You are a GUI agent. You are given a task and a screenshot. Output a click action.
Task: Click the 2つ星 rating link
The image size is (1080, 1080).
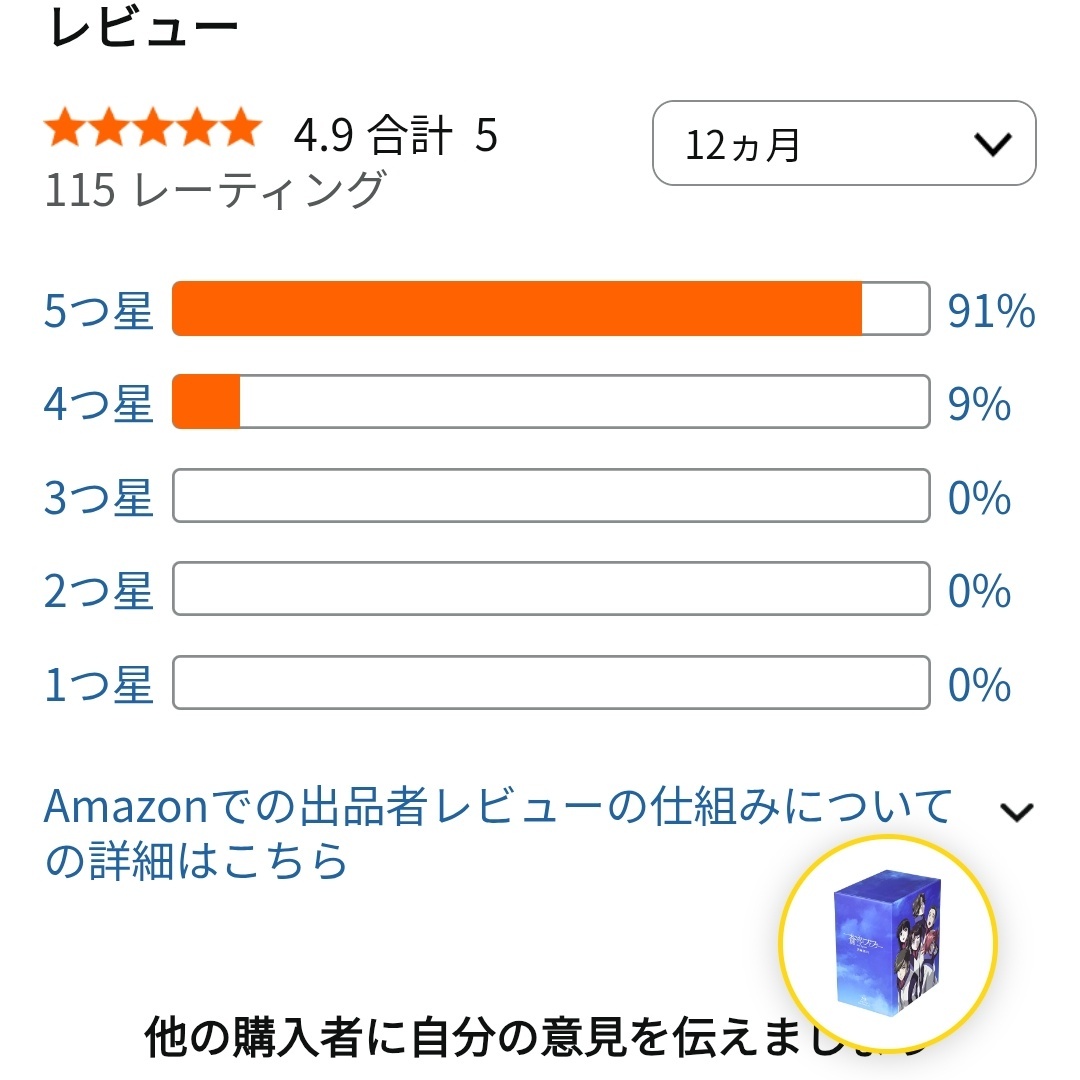98,592
